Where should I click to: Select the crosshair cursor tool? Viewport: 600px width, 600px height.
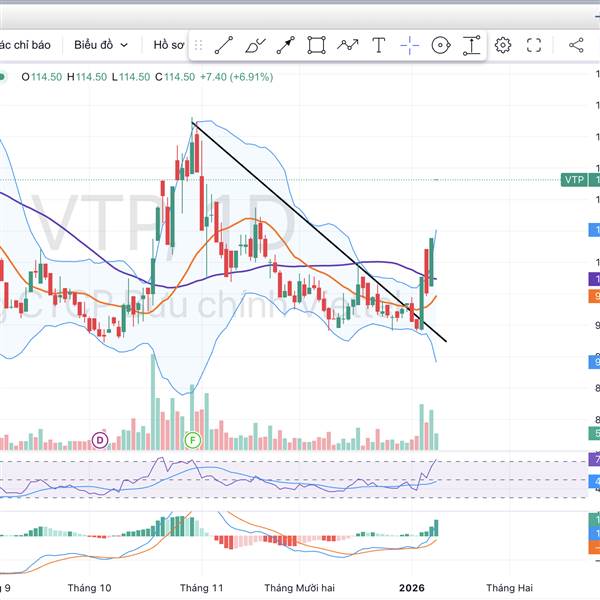pos(410,45)
